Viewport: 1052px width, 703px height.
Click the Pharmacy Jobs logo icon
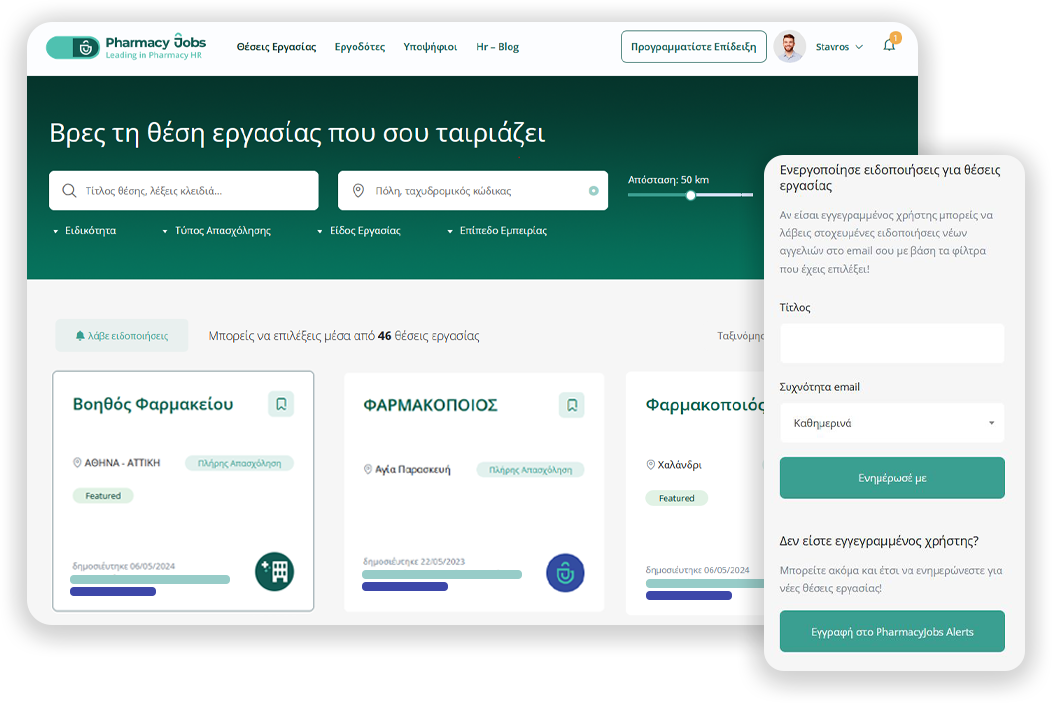pos(73,46)
